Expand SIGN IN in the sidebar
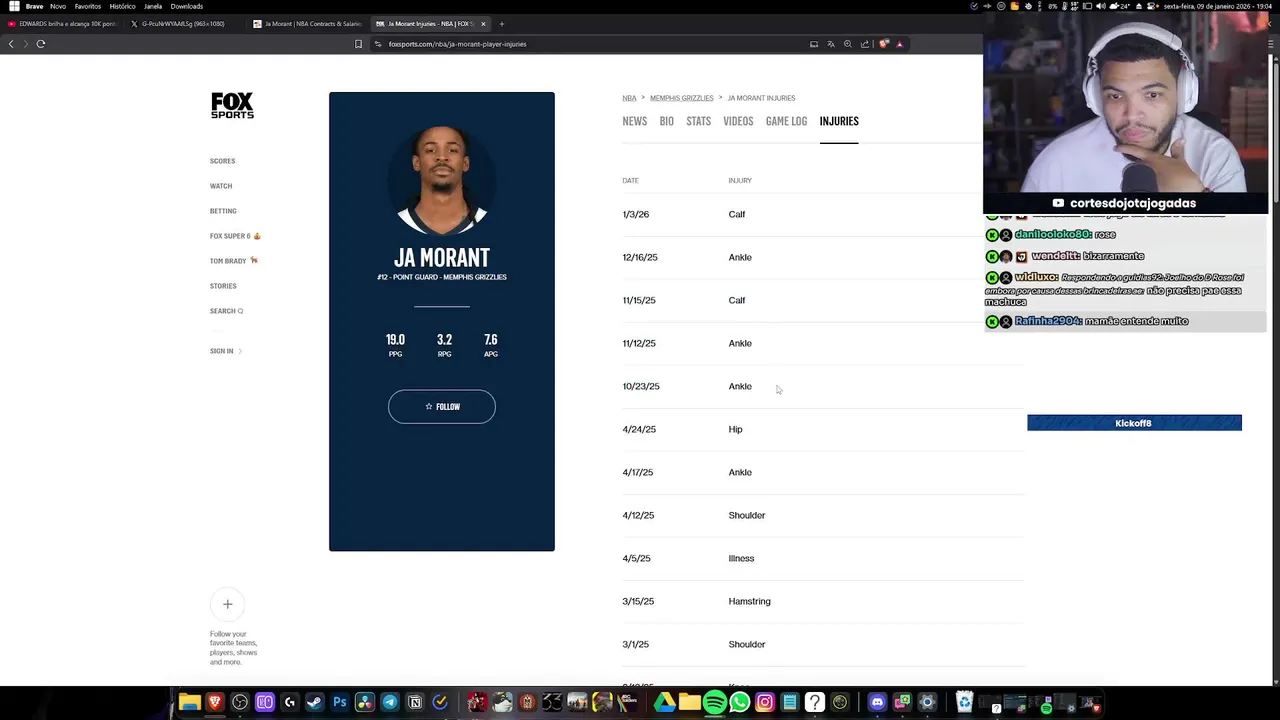Image resolution: width=1280 pixels, height=720 pixels. pyautogui.click(x=225, y=351)
